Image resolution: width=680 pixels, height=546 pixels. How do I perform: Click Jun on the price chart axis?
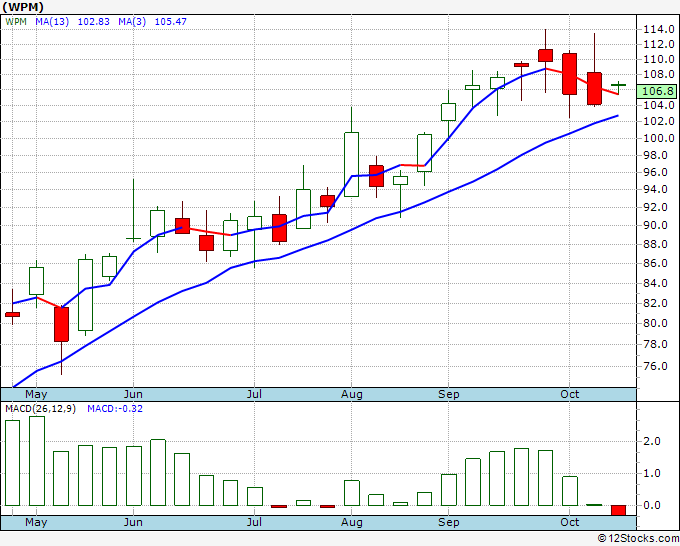[x=133, y=394]
